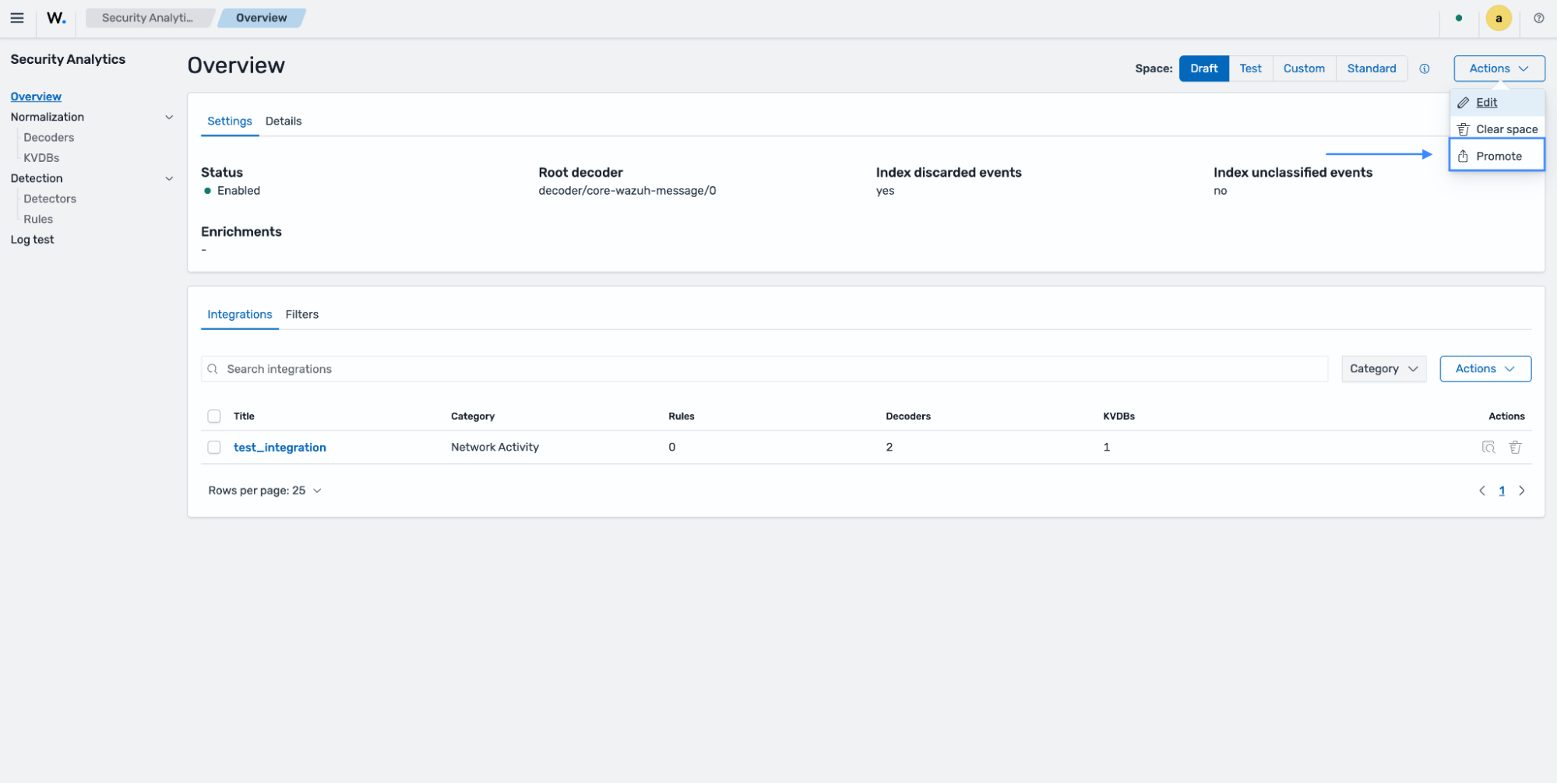This screenshot has width=1557, height=784.
Task: Change the Rows per page setting
Action: 265,490
